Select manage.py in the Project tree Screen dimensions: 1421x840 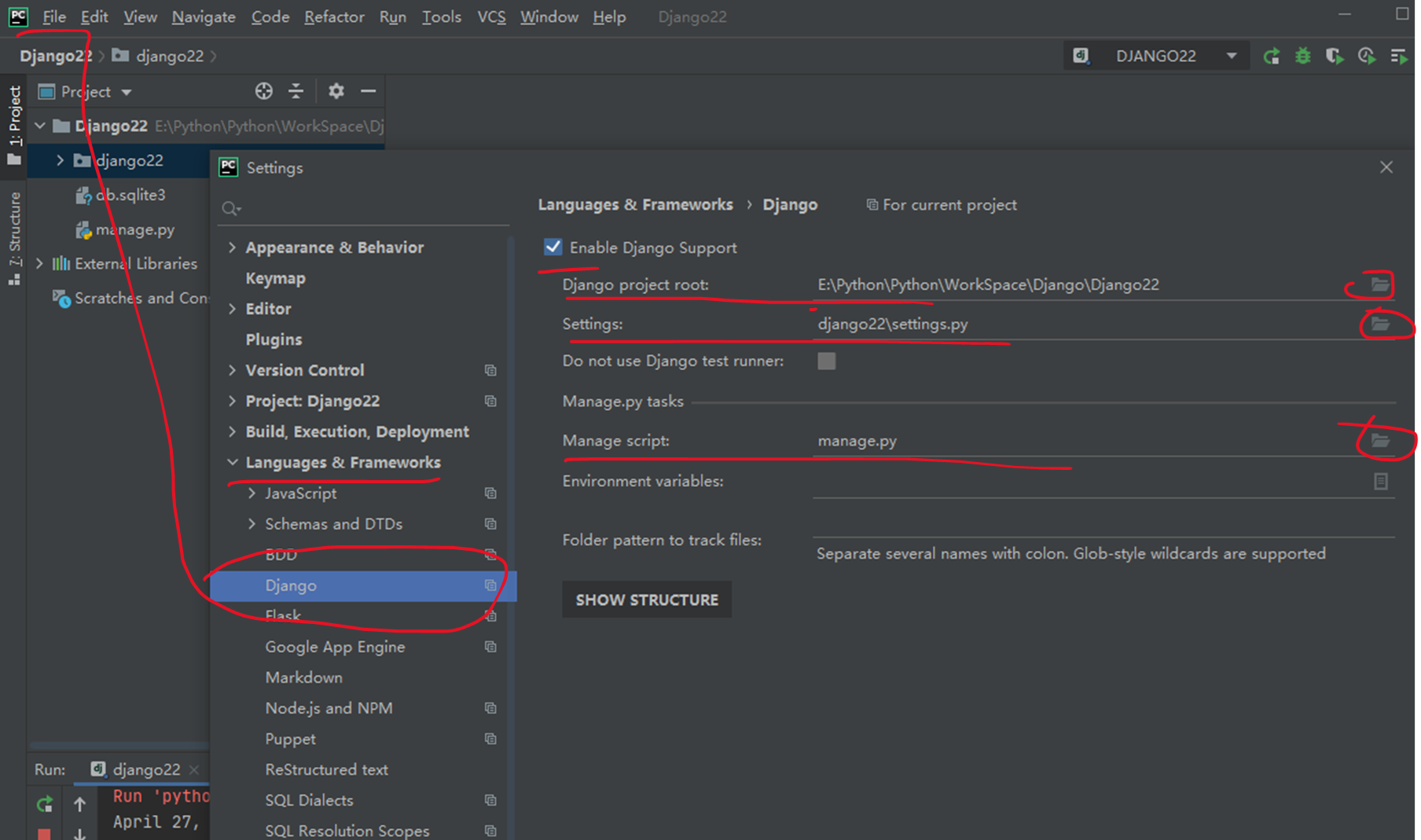point(134,229)
